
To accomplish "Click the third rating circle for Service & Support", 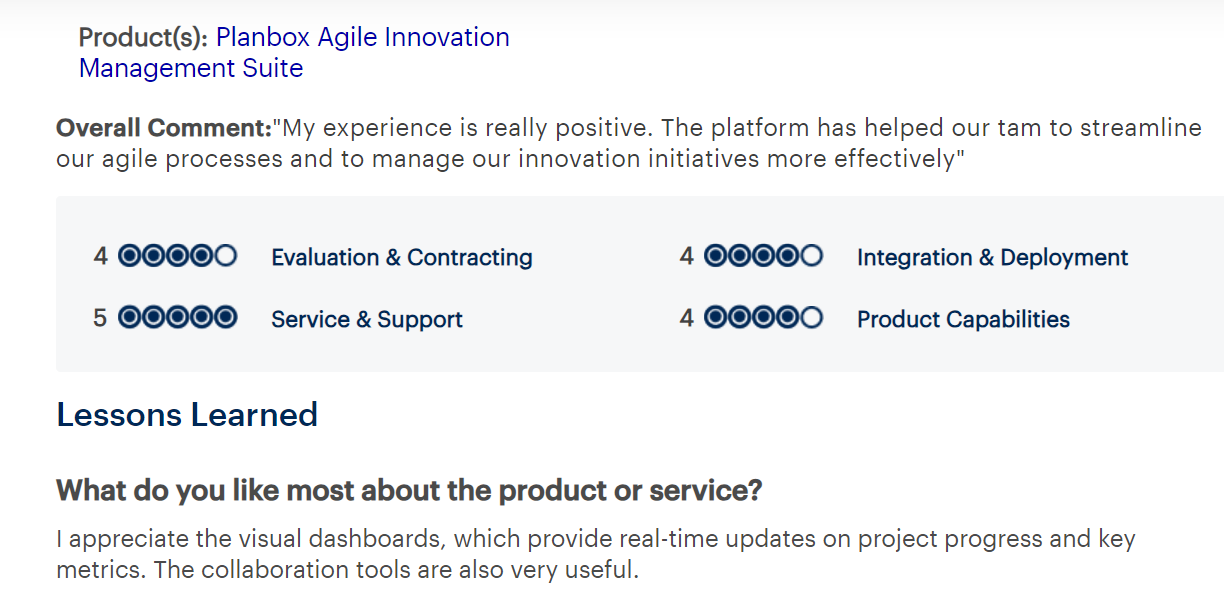I will [x=178, y=318].
